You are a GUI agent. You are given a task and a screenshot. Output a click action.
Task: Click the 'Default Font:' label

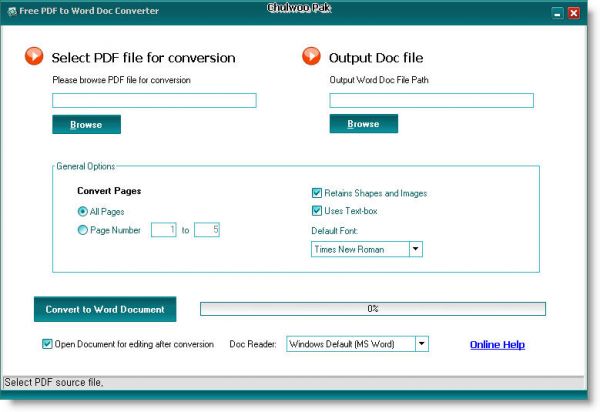point(334,231)
